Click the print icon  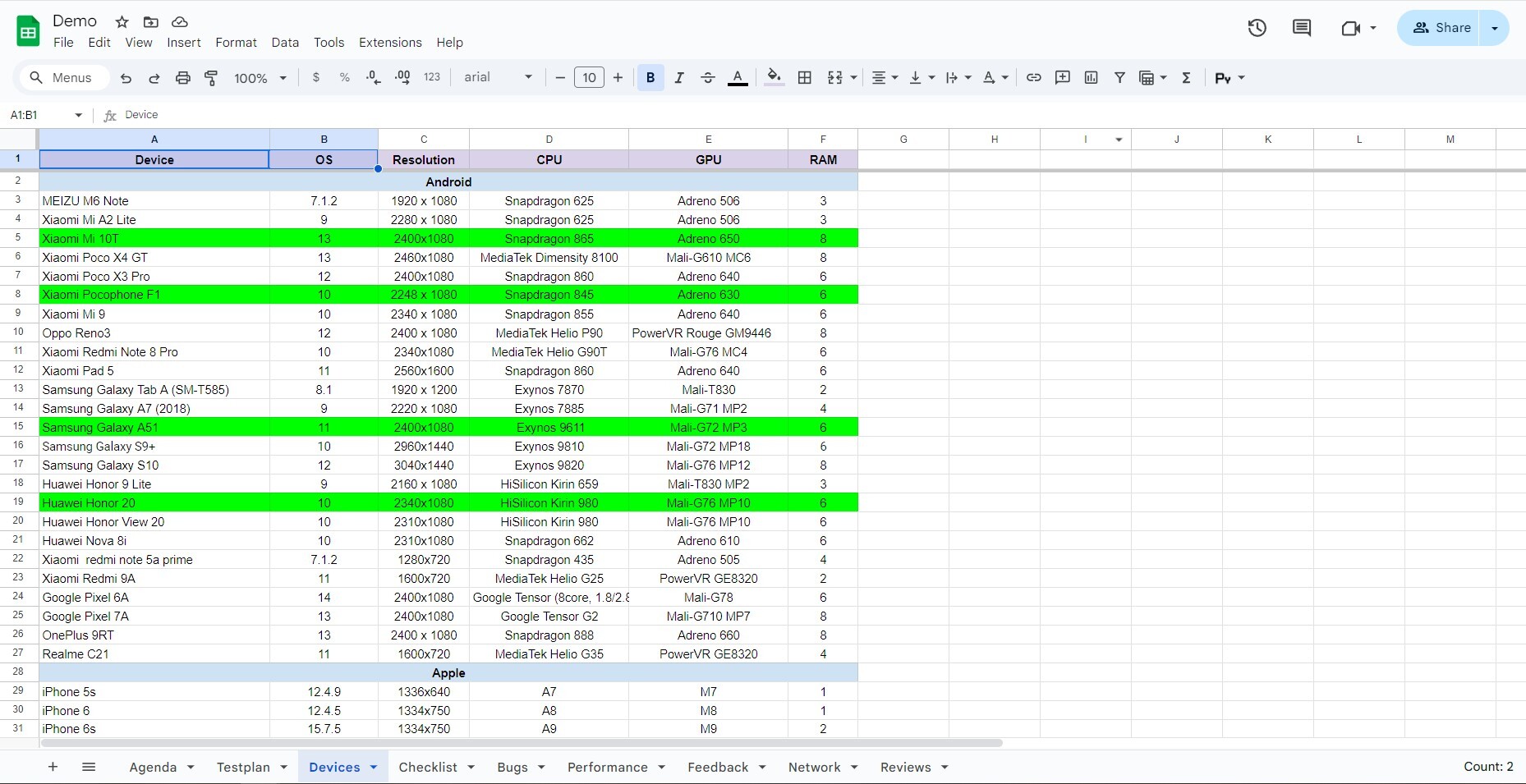coord(182,78)
